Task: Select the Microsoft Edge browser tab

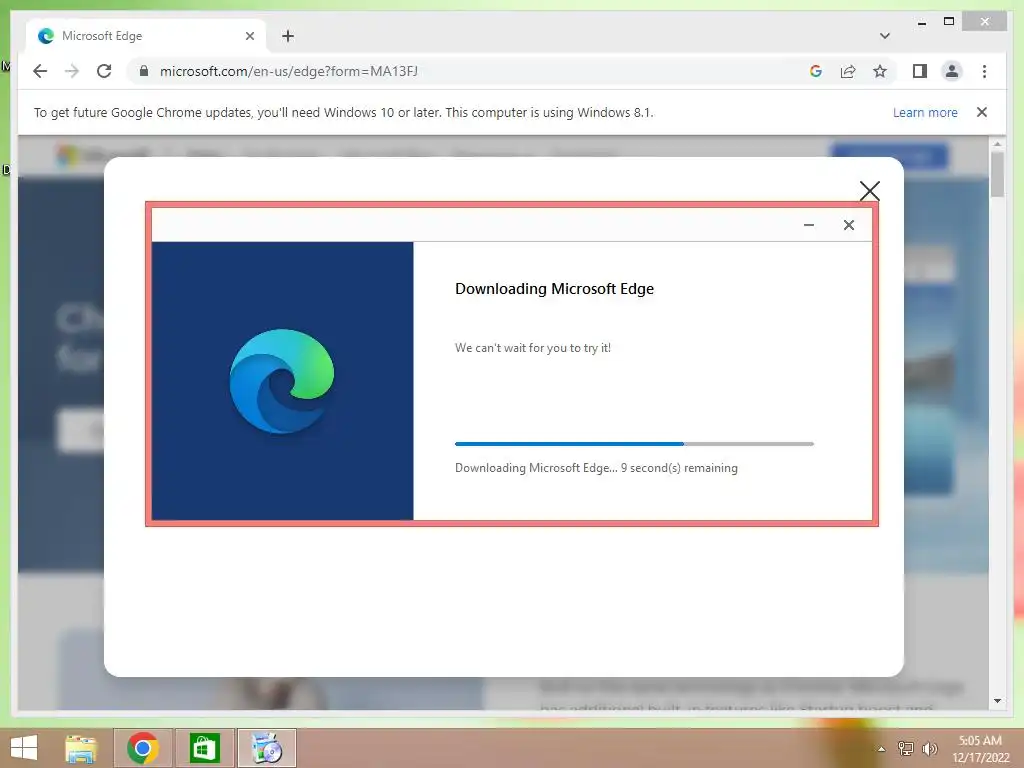Action: [x=146, y=36]
